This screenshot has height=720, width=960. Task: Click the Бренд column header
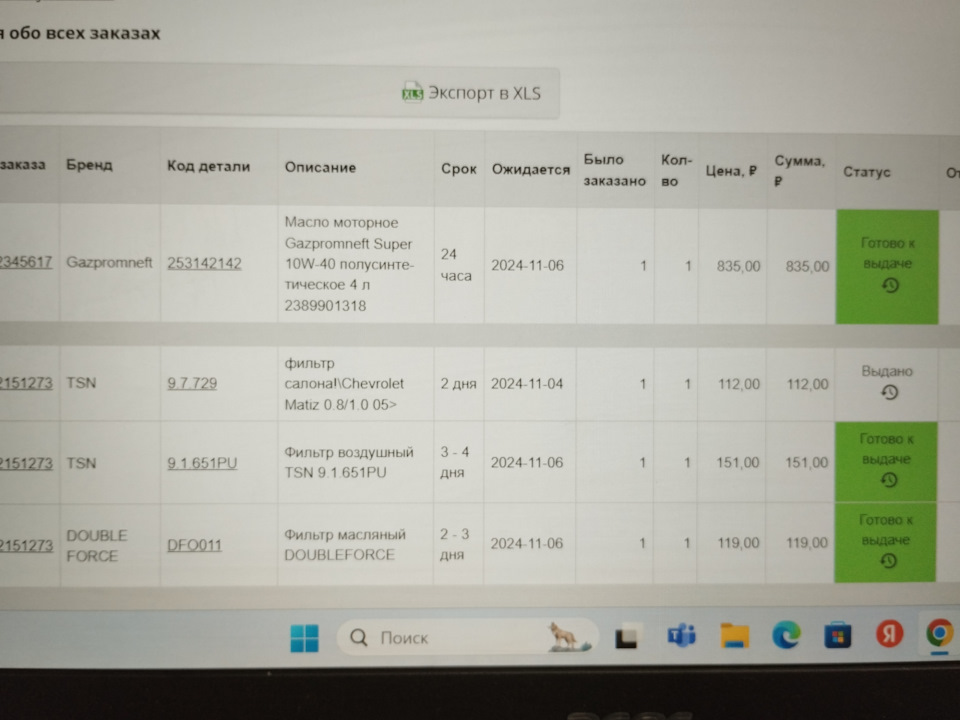tap(89, 165)
